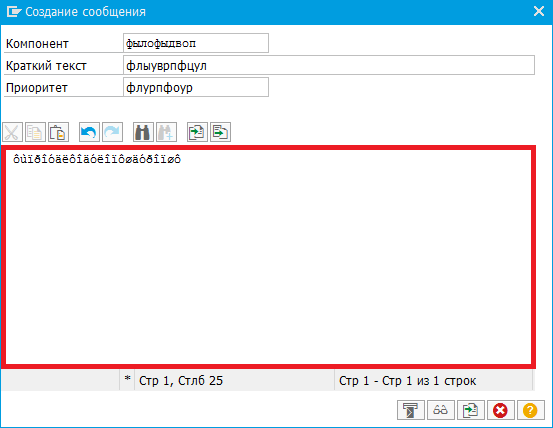This screenshot has height=428, width=553.
Task: Click the Paste clipboard icon
Action: 58,132
